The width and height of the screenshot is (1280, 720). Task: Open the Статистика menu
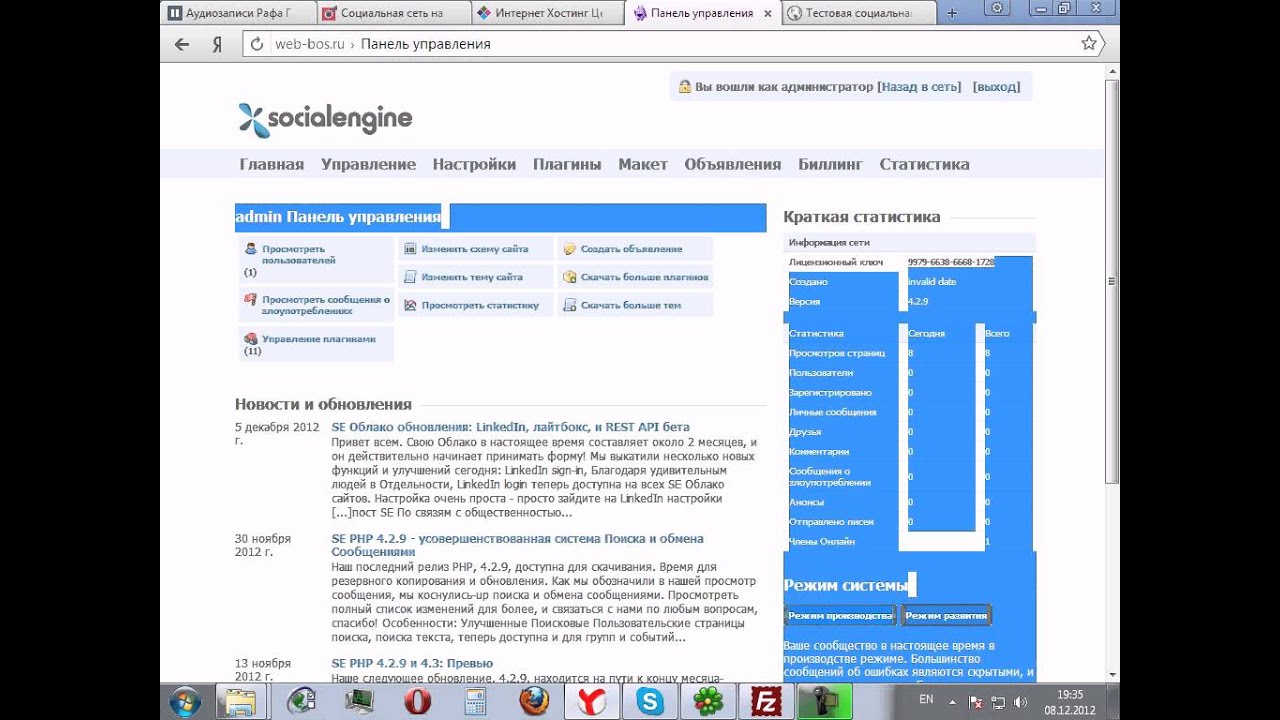pos(924,164)
